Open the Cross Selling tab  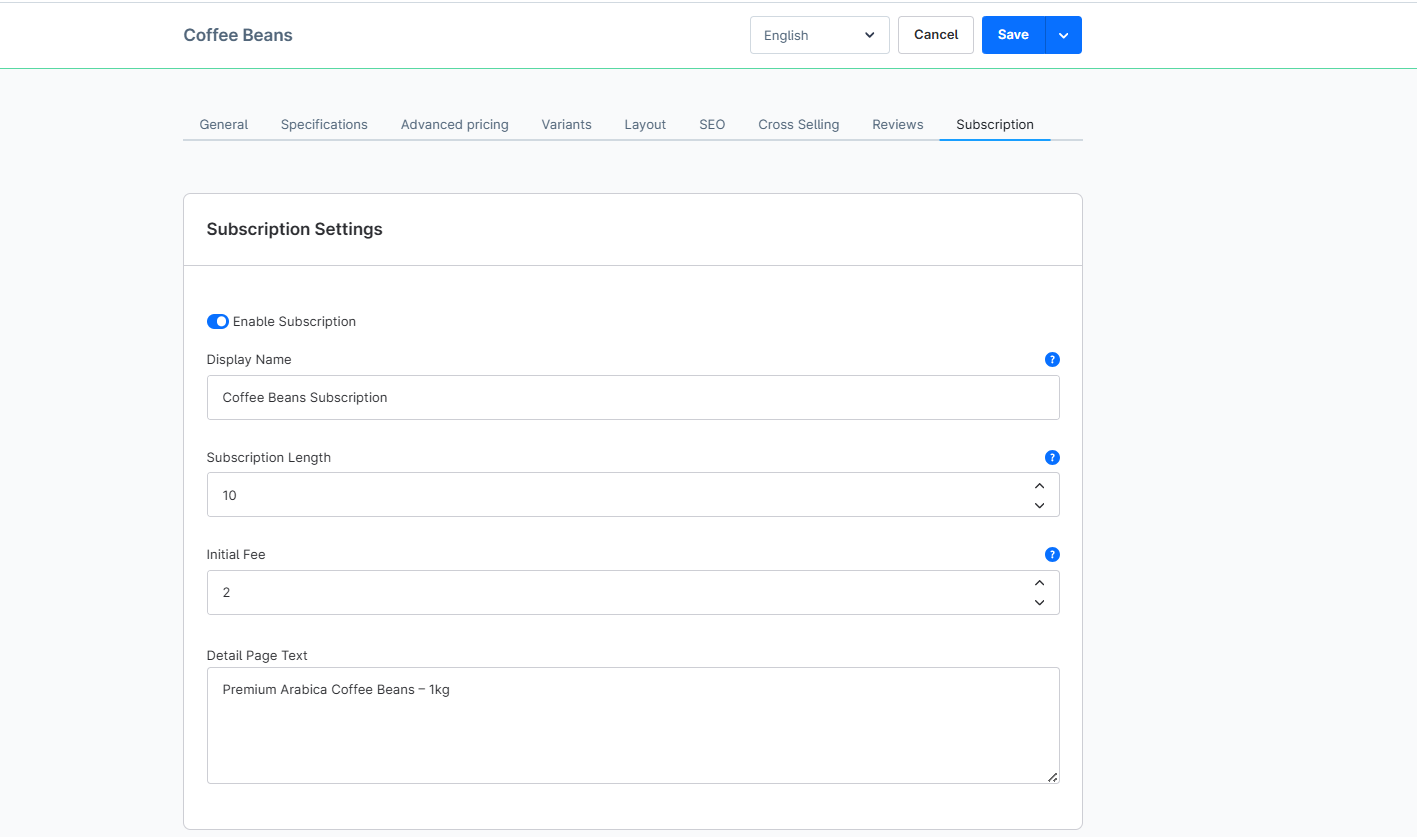798,124
